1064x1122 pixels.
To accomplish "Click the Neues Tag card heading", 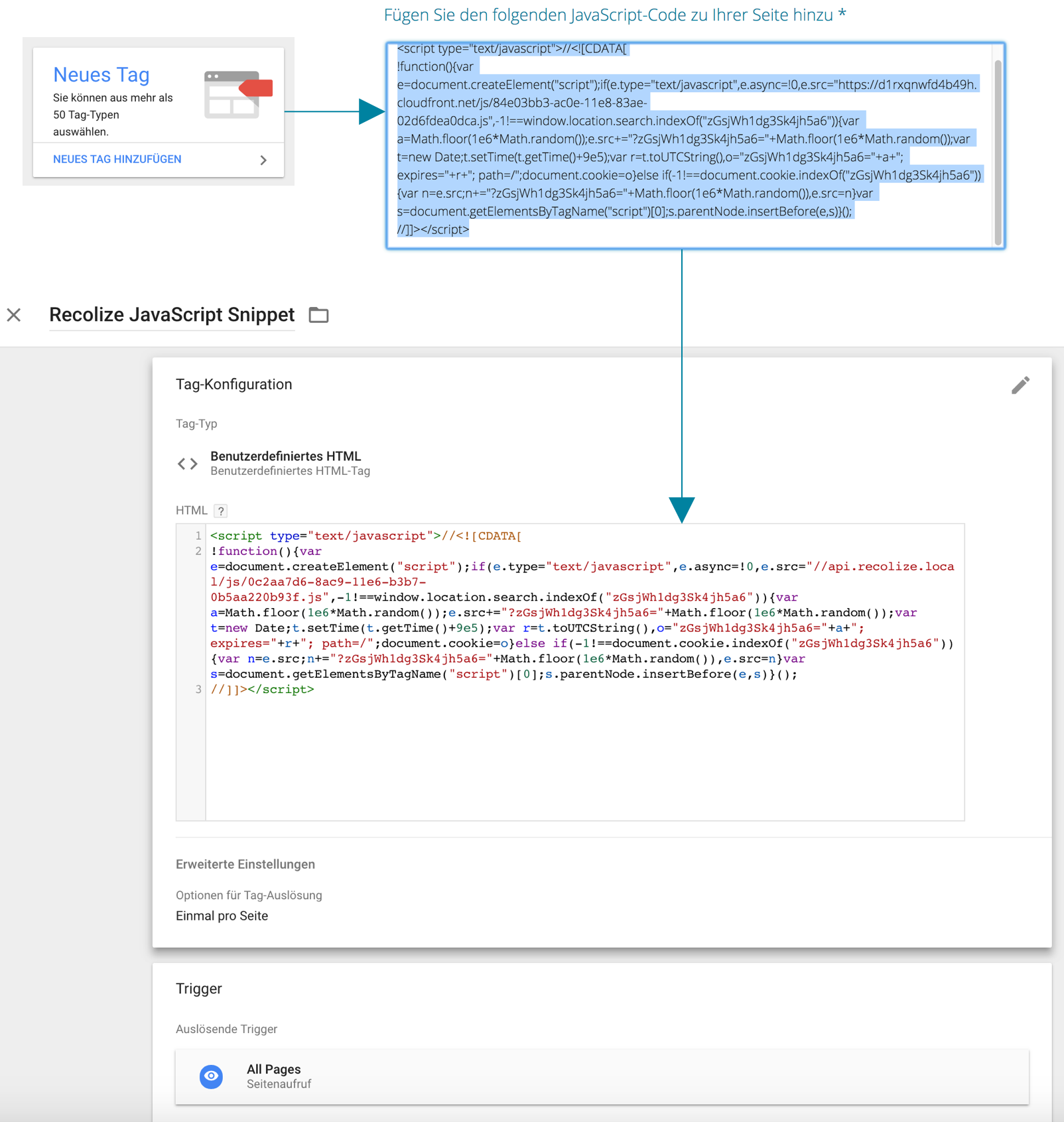I will click(101, 75).
